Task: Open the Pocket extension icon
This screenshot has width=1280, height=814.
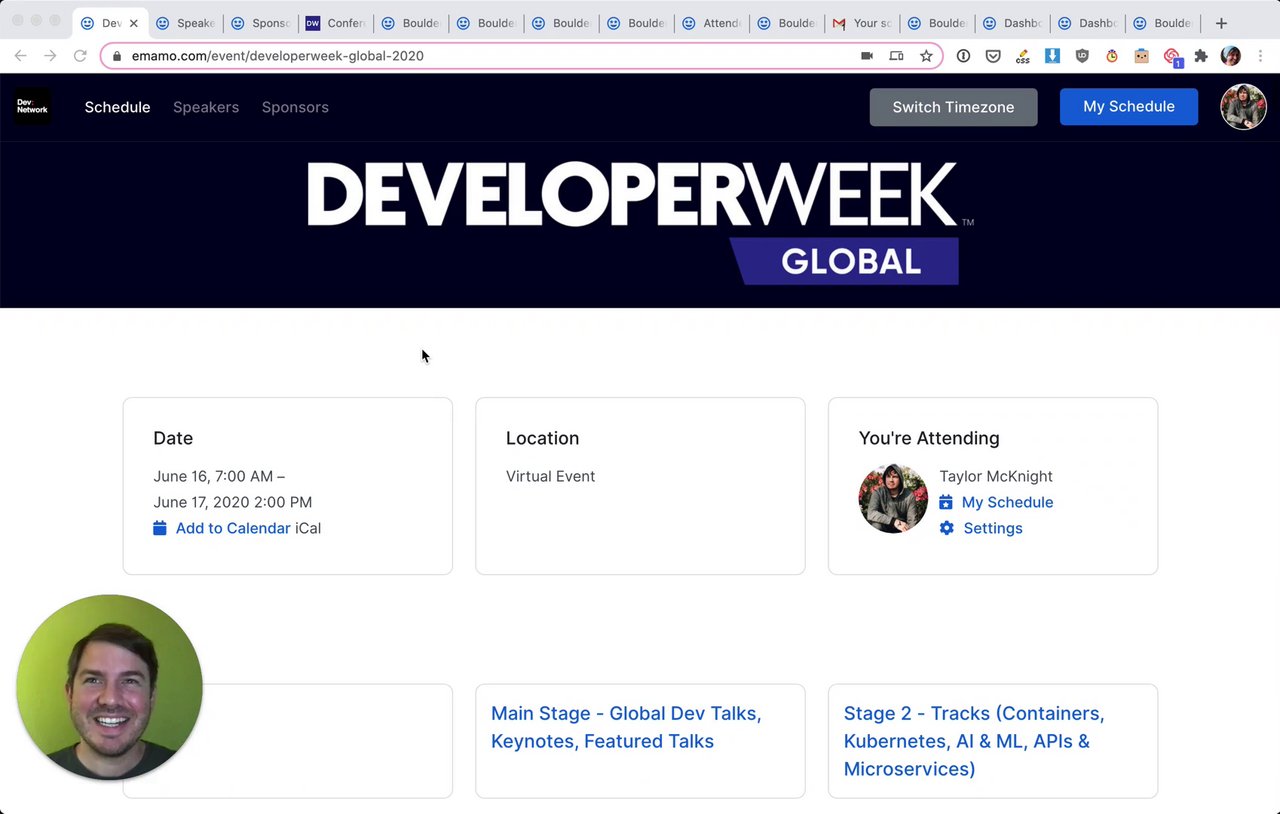Action: (993, 56)
